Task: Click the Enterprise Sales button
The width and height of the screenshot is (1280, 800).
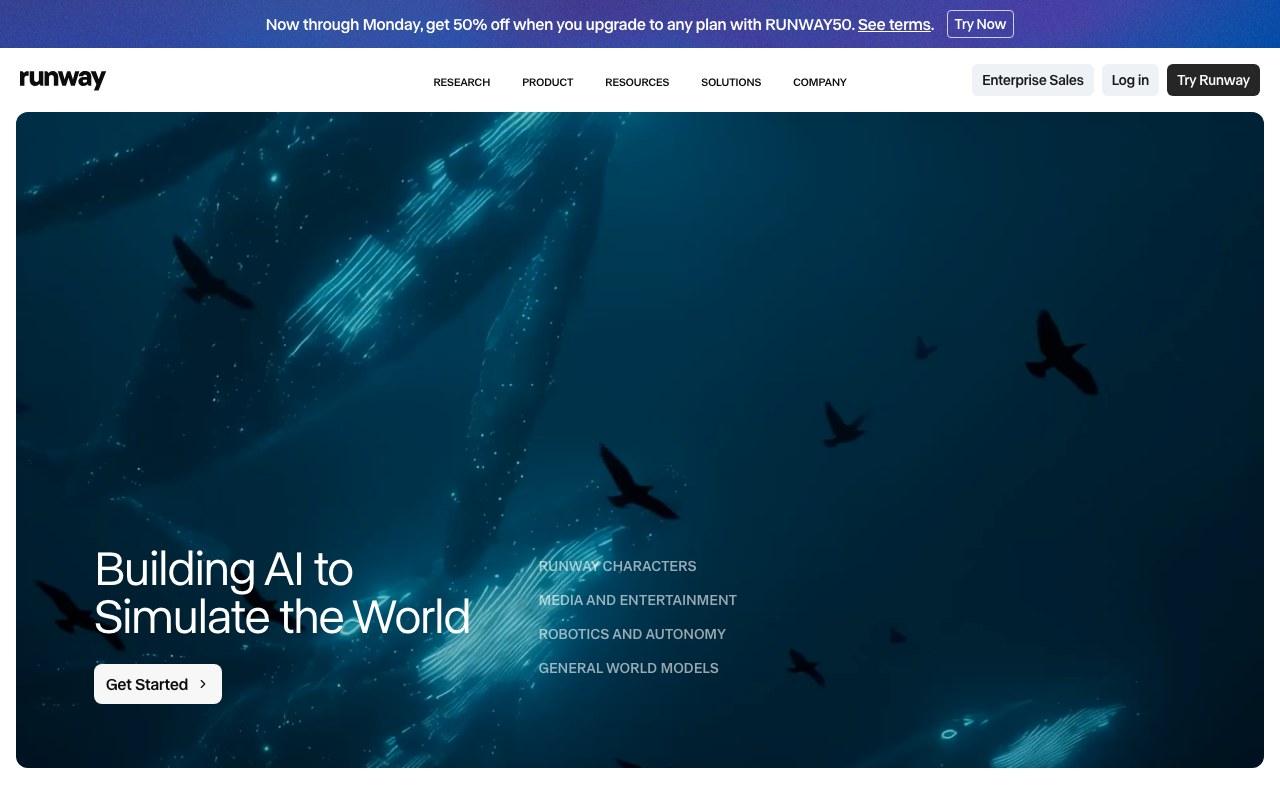Action: pos(1033,80)
